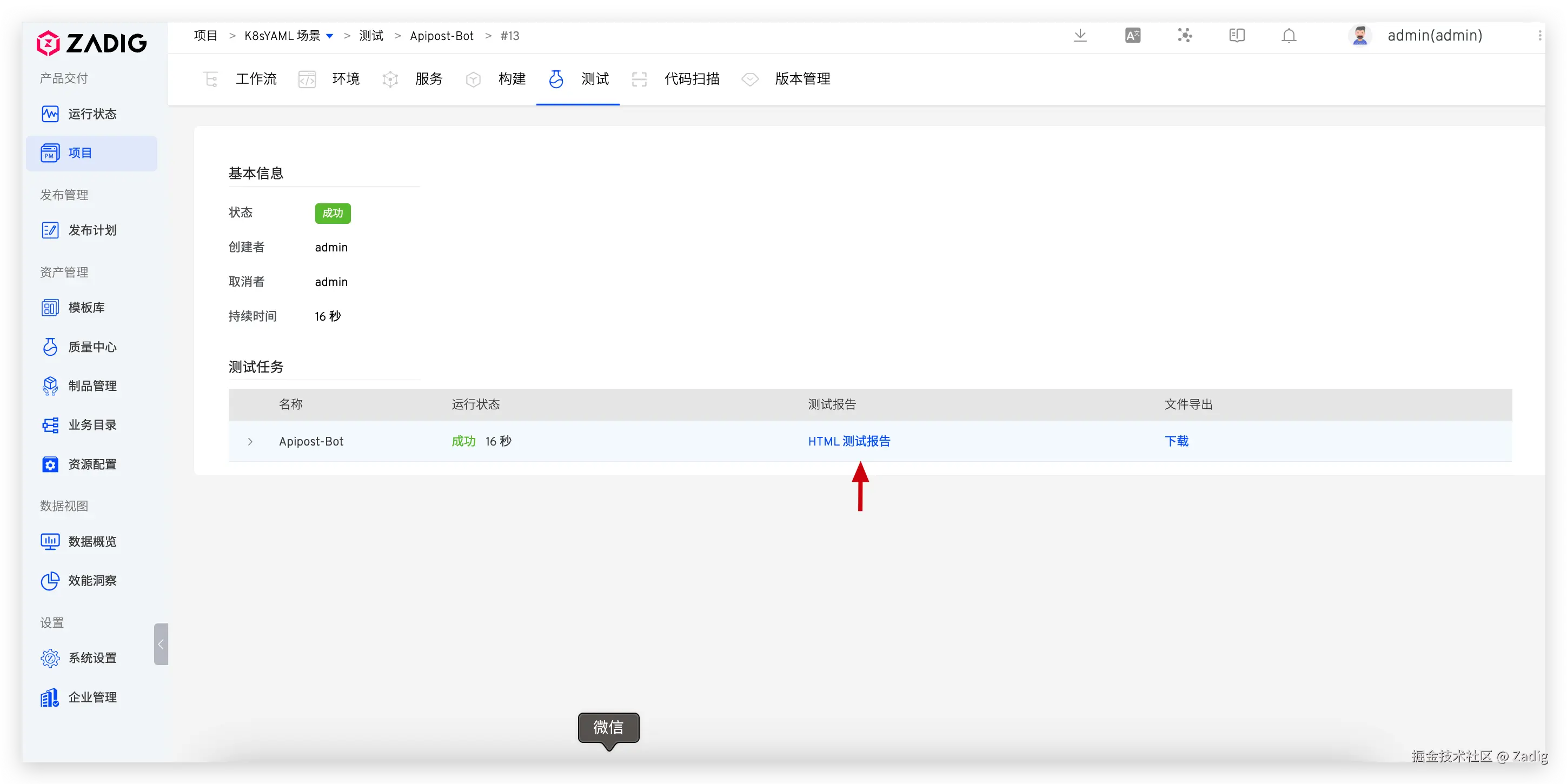Open the documentation book icon

(1237, 35)
